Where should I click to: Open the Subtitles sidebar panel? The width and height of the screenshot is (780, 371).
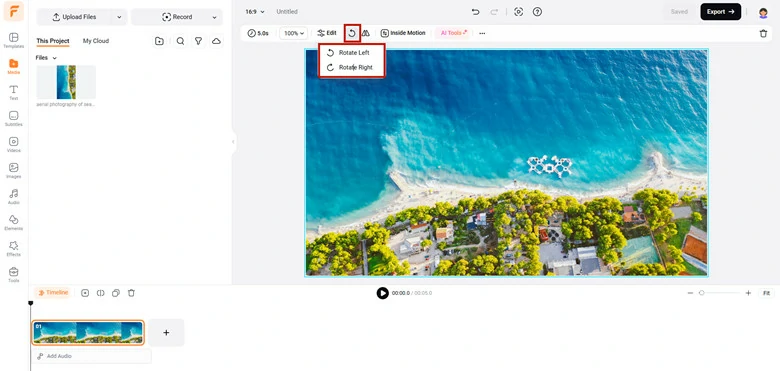(x=13, y=118)
